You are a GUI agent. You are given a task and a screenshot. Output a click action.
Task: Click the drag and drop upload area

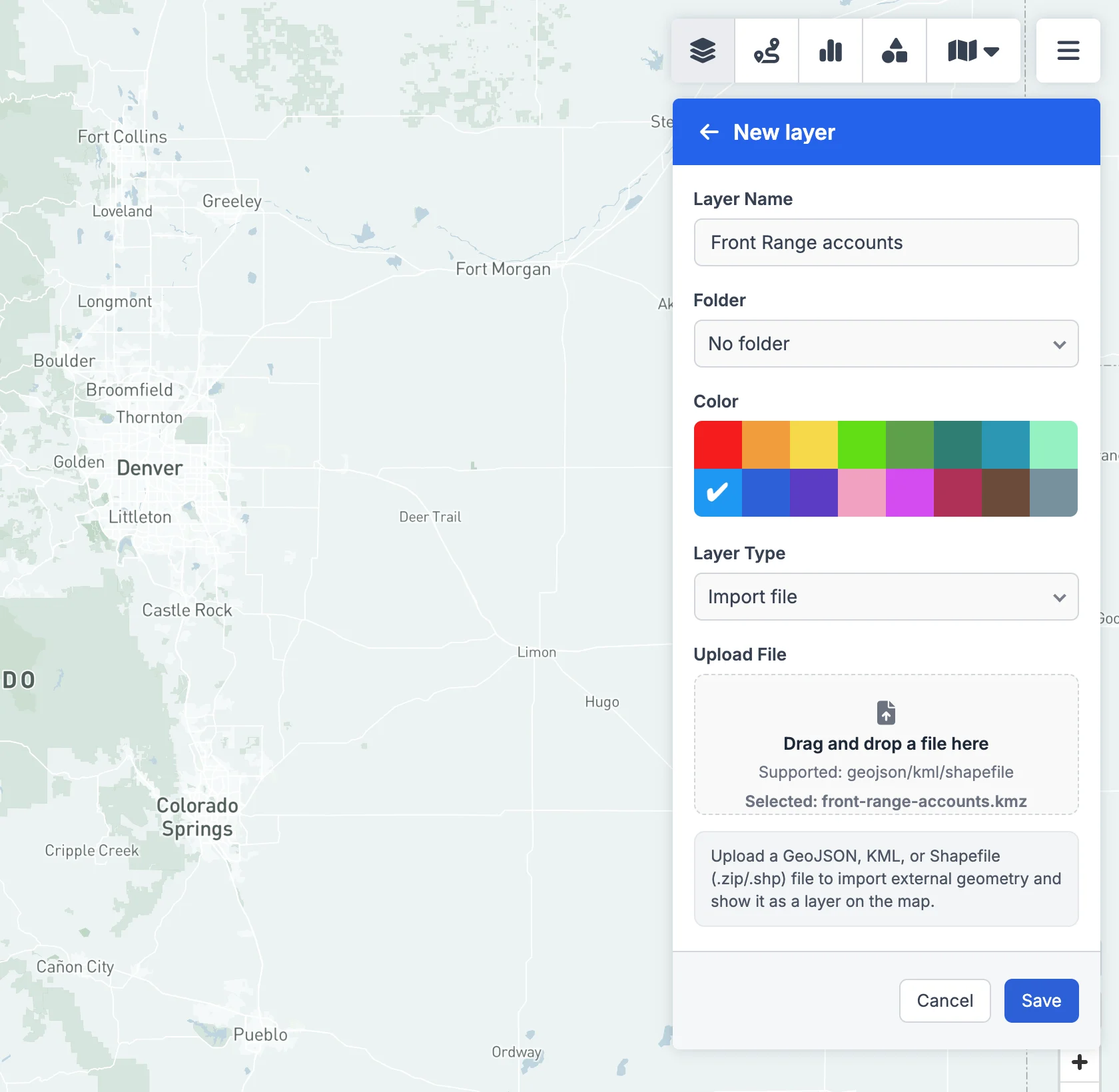tap(886, 744)
